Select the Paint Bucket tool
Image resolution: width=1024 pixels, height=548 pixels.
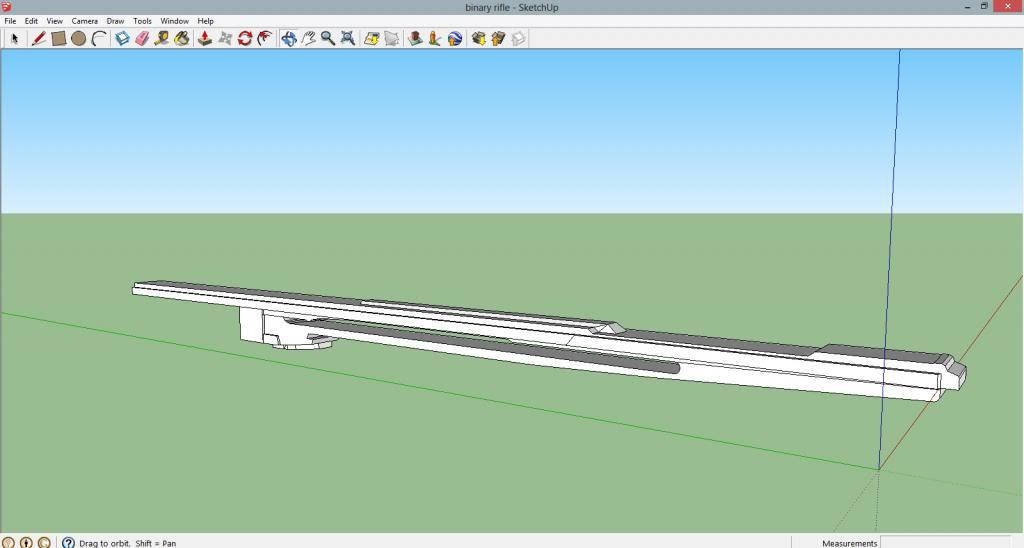click(182, 39)
